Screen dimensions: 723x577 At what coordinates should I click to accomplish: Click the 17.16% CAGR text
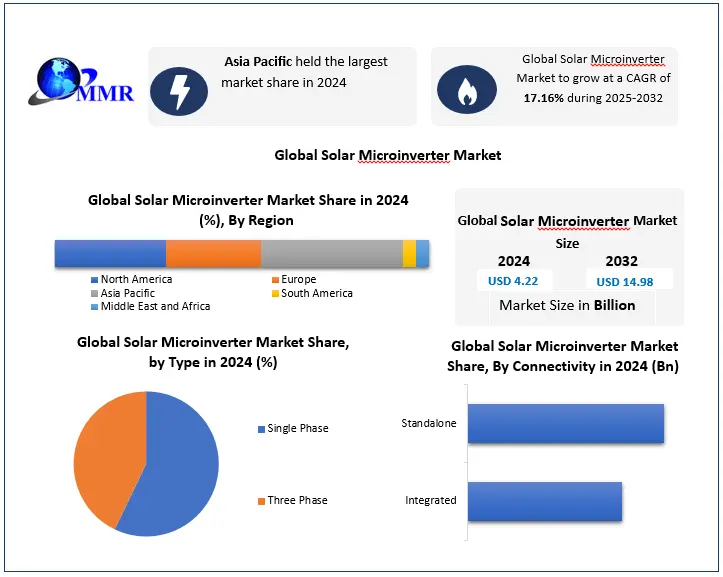tap(547, 100)
